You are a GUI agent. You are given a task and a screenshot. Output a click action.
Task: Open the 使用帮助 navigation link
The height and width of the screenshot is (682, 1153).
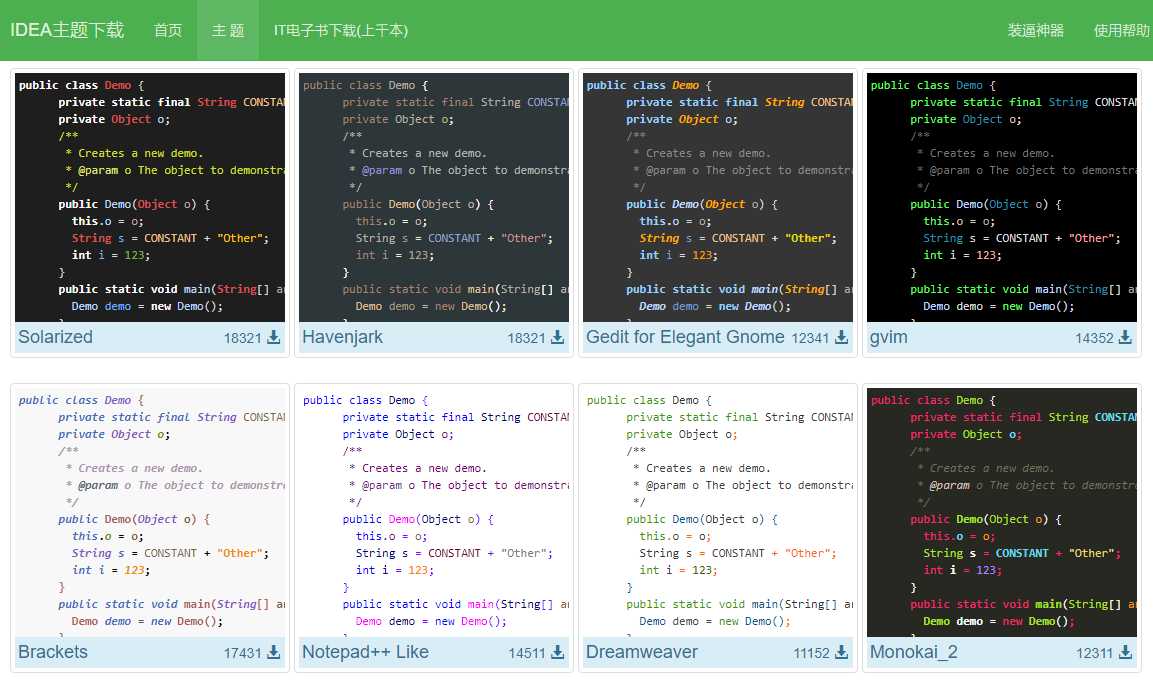click(x=1121, y=30)
